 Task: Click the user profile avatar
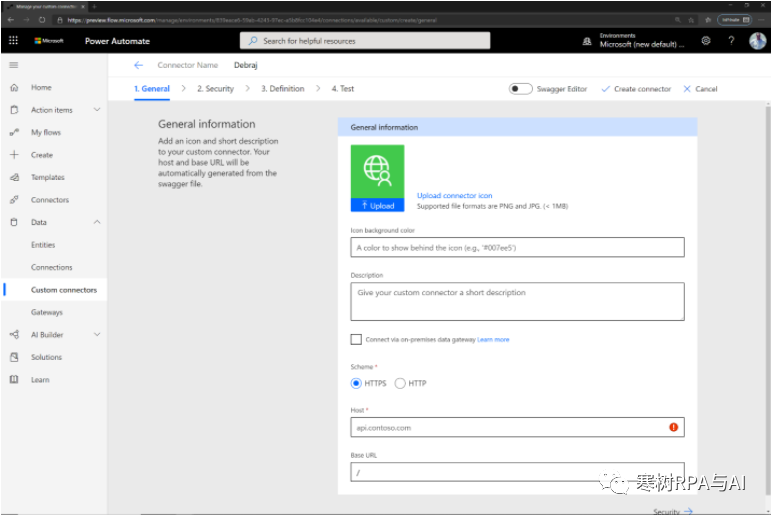tap(757, 41)
